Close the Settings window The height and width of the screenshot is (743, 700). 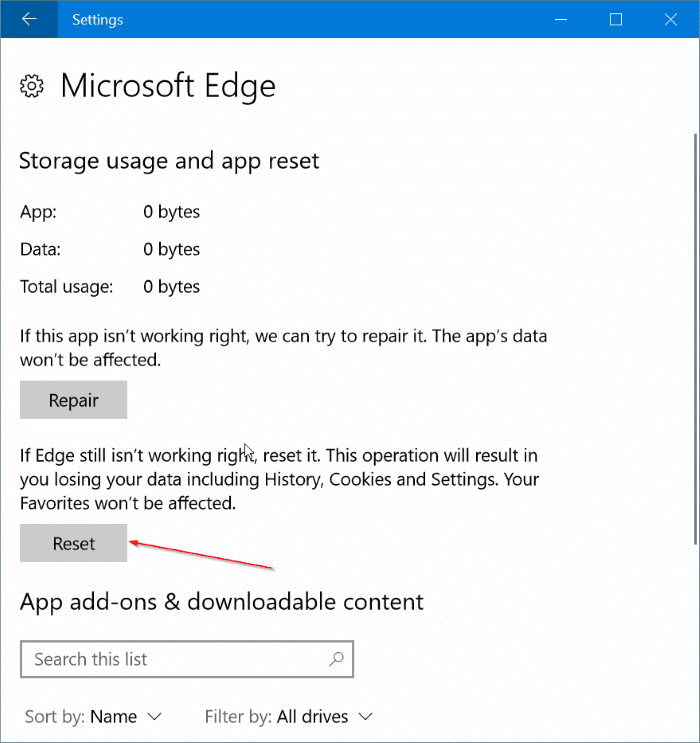point(671,19)
